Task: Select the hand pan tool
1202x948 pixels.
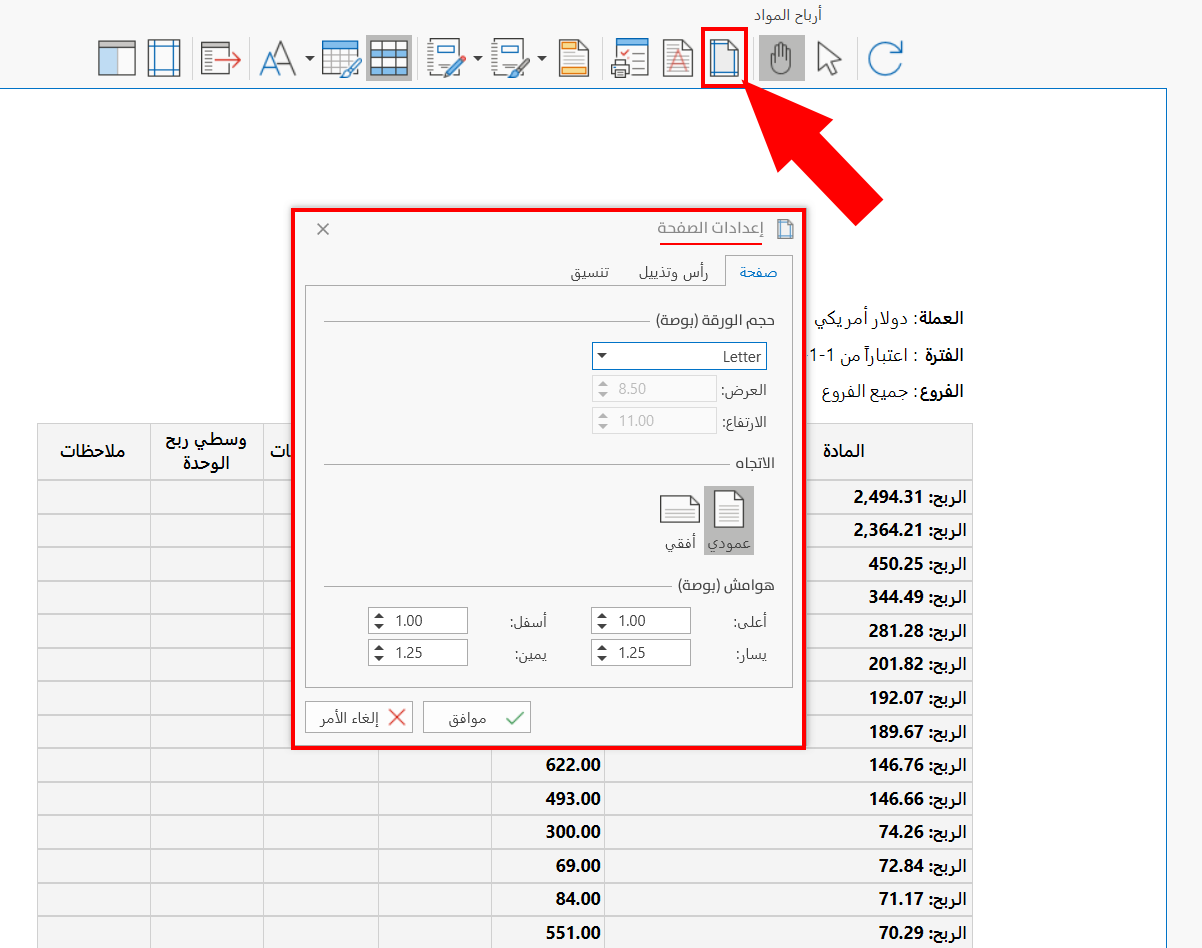Action: [x=781, y=58]
